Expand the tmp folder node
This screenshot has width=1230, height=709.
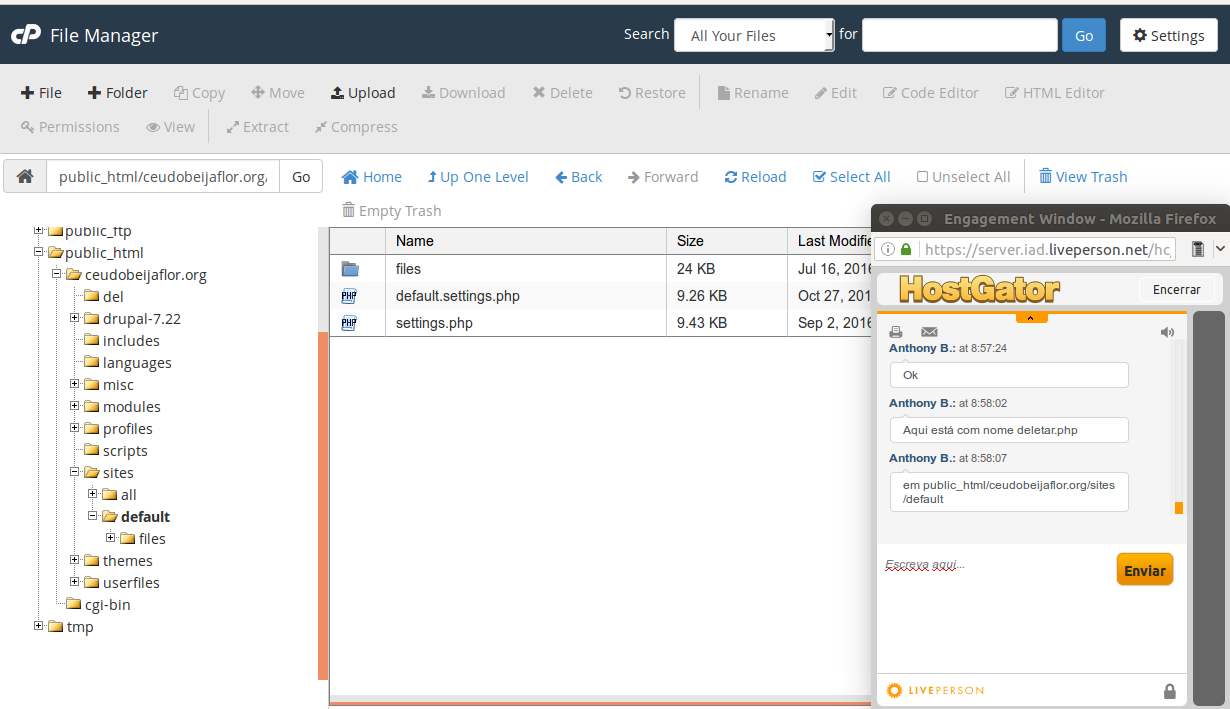39,626
